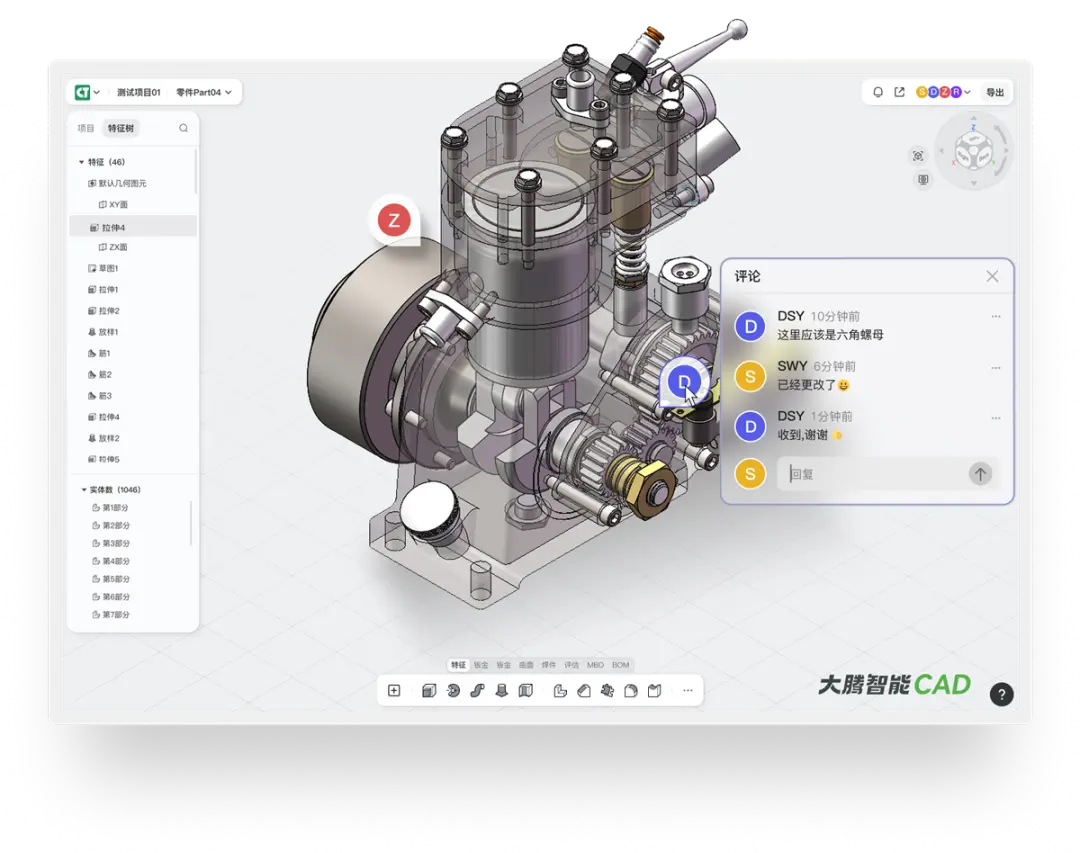Open the notifications bell
Screen dimensions: 1080x853
pos(878,92)
